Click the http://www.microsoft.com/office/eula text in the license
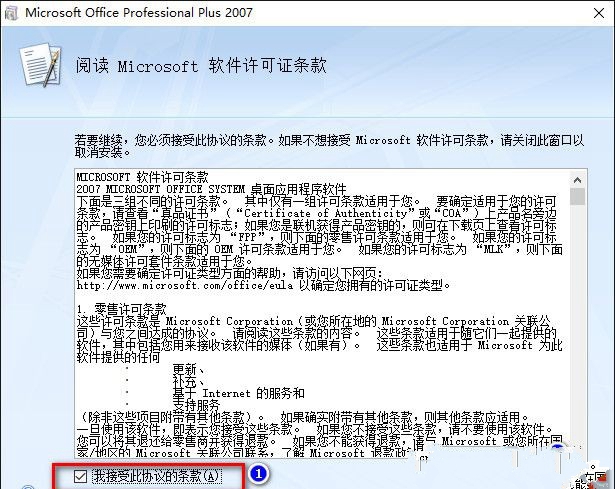Viewport: 615px width, 489px height. [185, 285]
